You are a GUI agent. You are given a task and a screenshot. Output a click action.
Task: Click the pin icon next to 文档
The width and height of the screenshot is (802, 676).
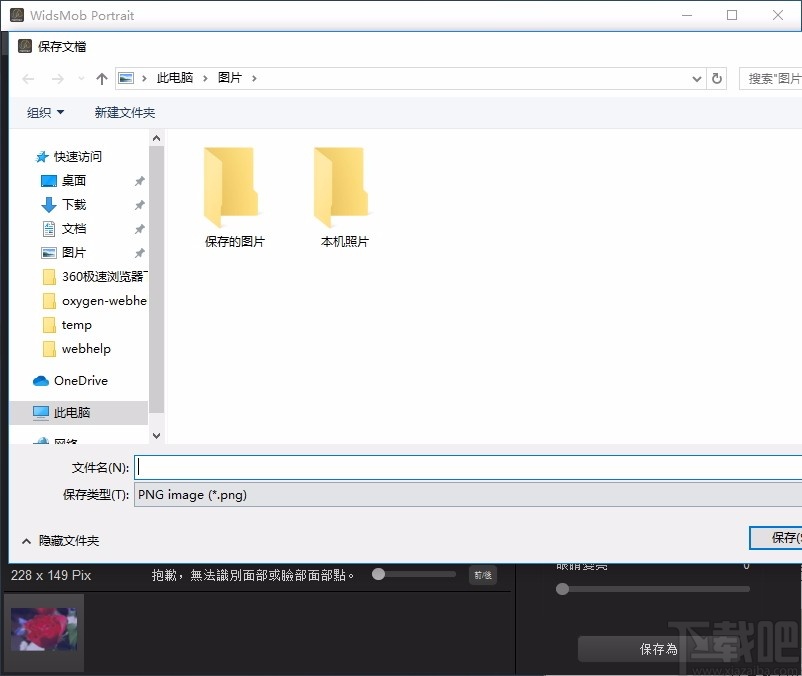coord(140,229)
